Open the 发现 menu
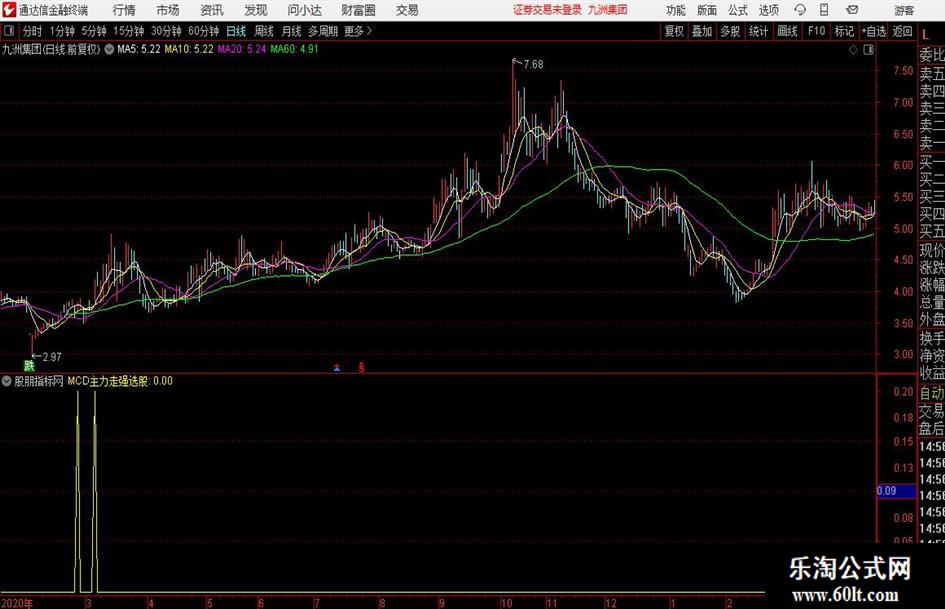This screenshot has height=609, width=945. coord(256,10)
